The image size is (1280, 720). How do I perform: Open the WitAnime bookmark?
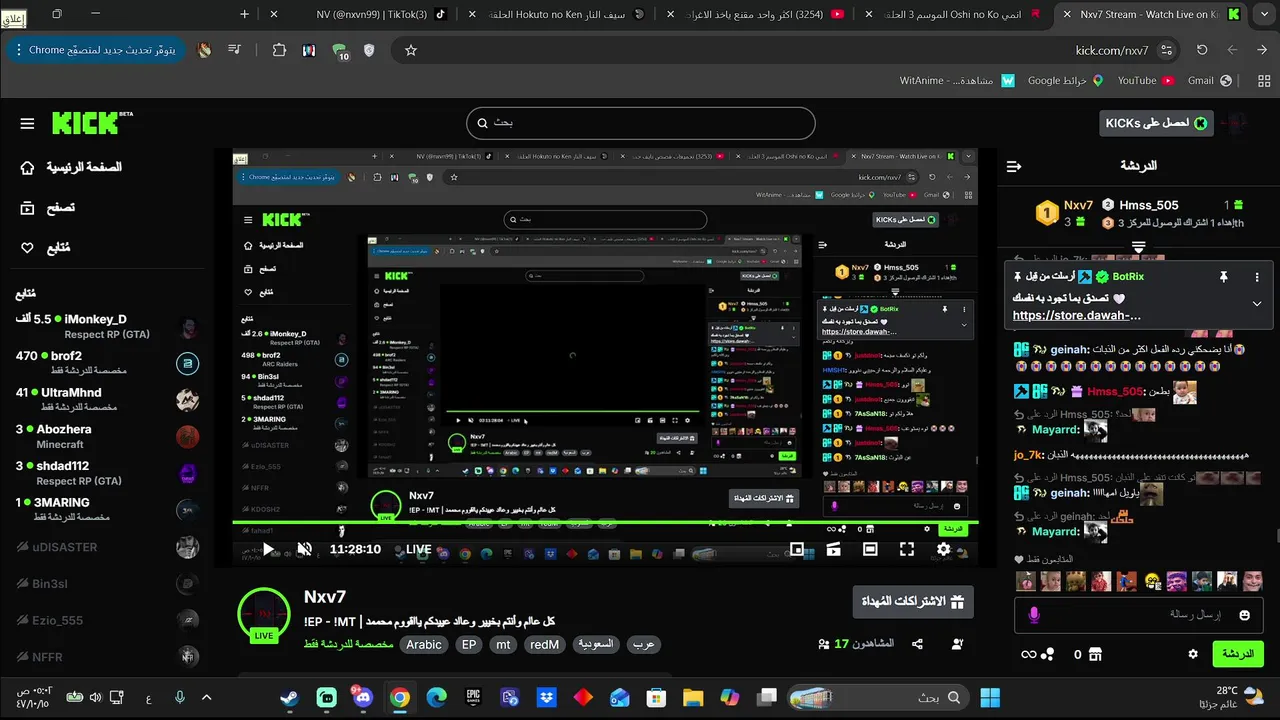click(956, 81)
